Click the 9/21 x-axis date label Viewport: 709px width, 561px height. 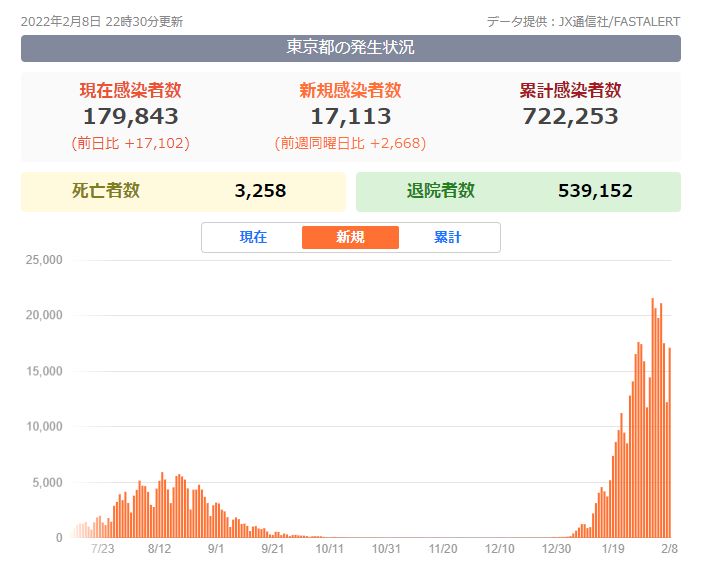[273, 549]
